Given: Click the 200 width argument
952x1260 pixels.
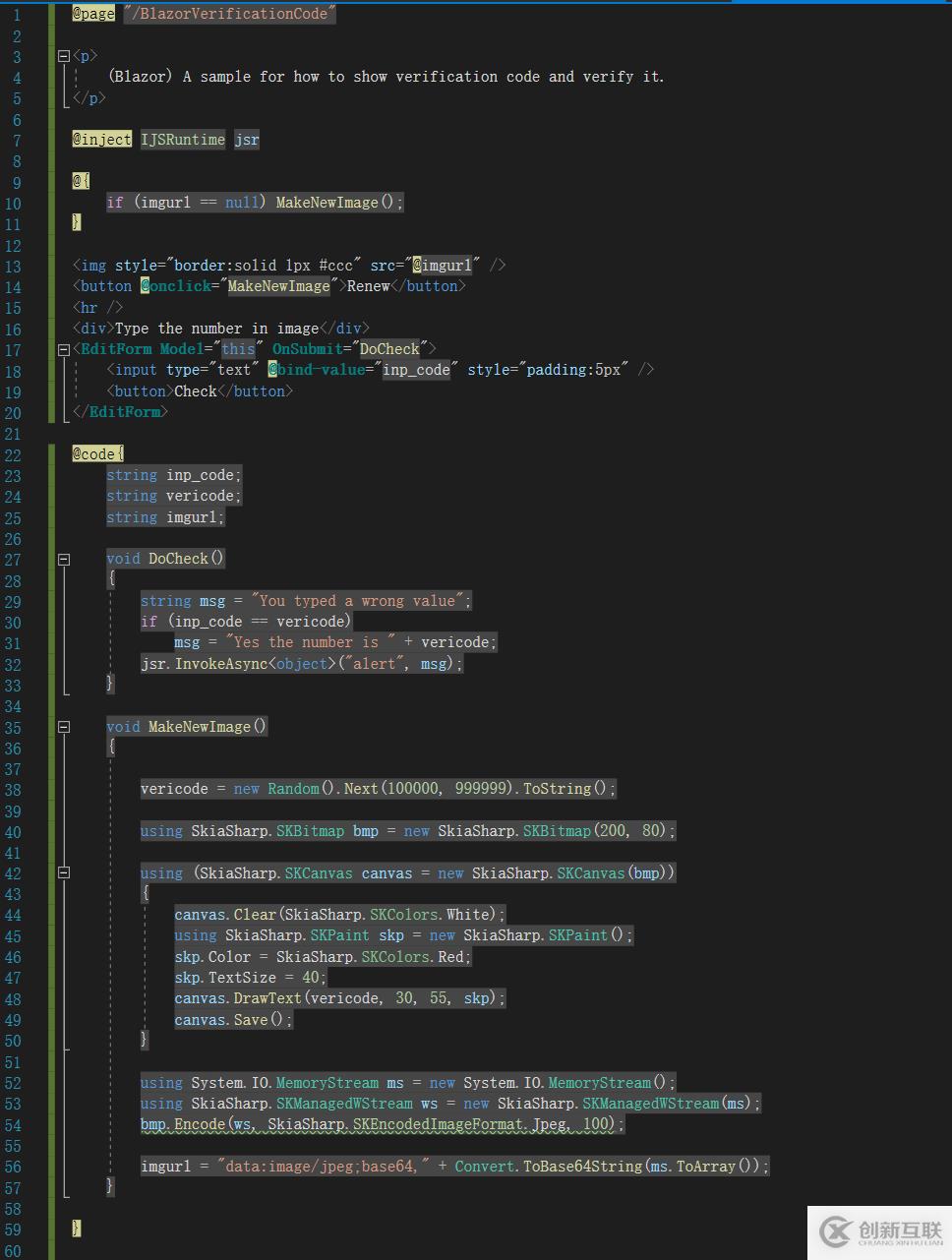Looking at the screenshot, I should point(612,831).
